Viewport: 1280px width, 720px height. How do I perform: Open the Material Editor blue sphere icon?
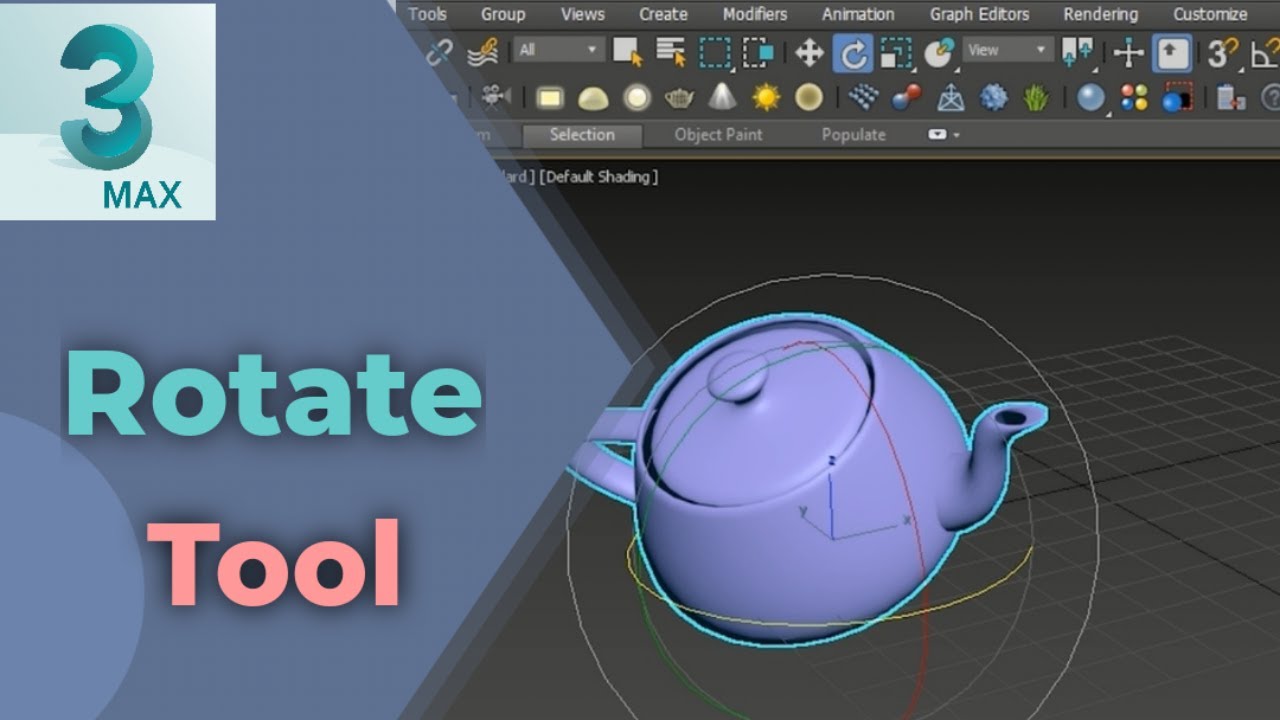click(1090, 97)
